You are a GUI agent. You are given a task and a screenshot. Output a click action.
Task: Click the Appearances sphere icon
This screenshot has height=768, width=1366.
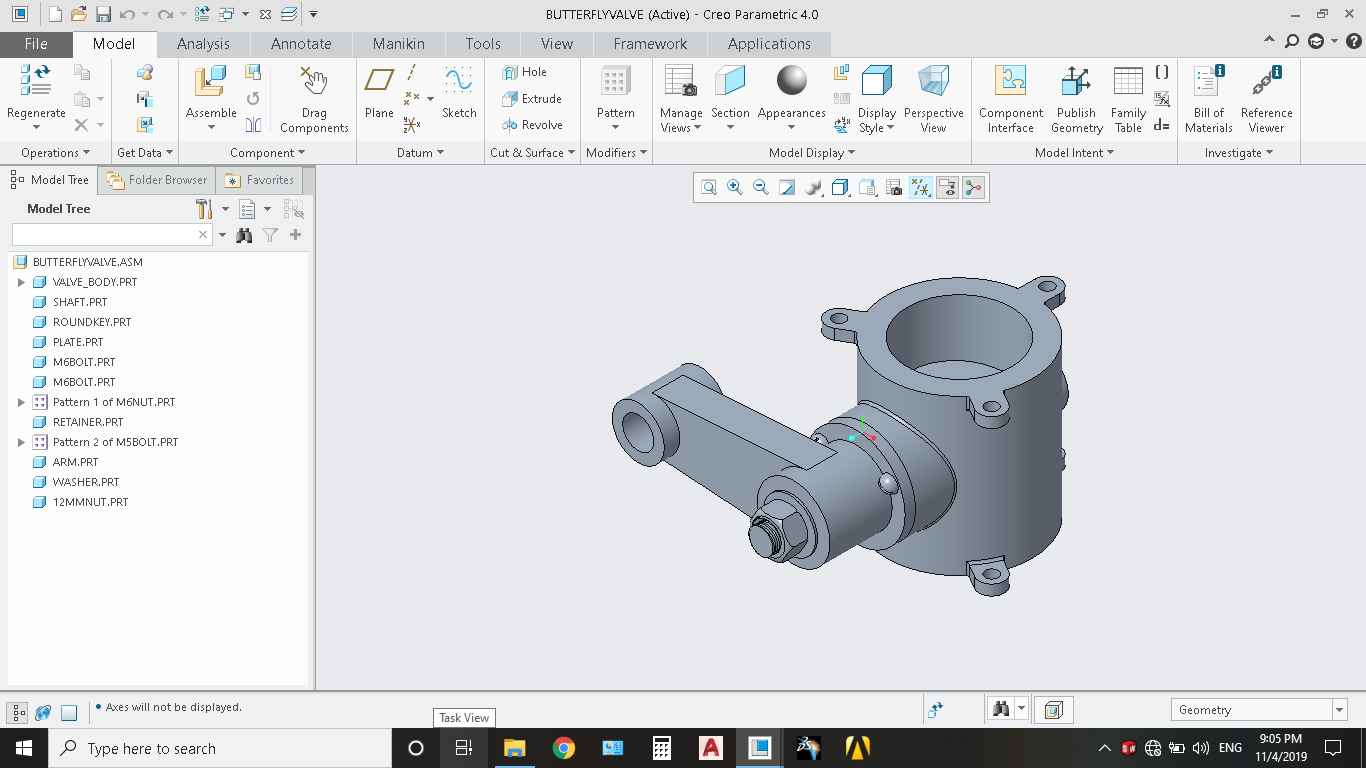(x=791, y=81)
